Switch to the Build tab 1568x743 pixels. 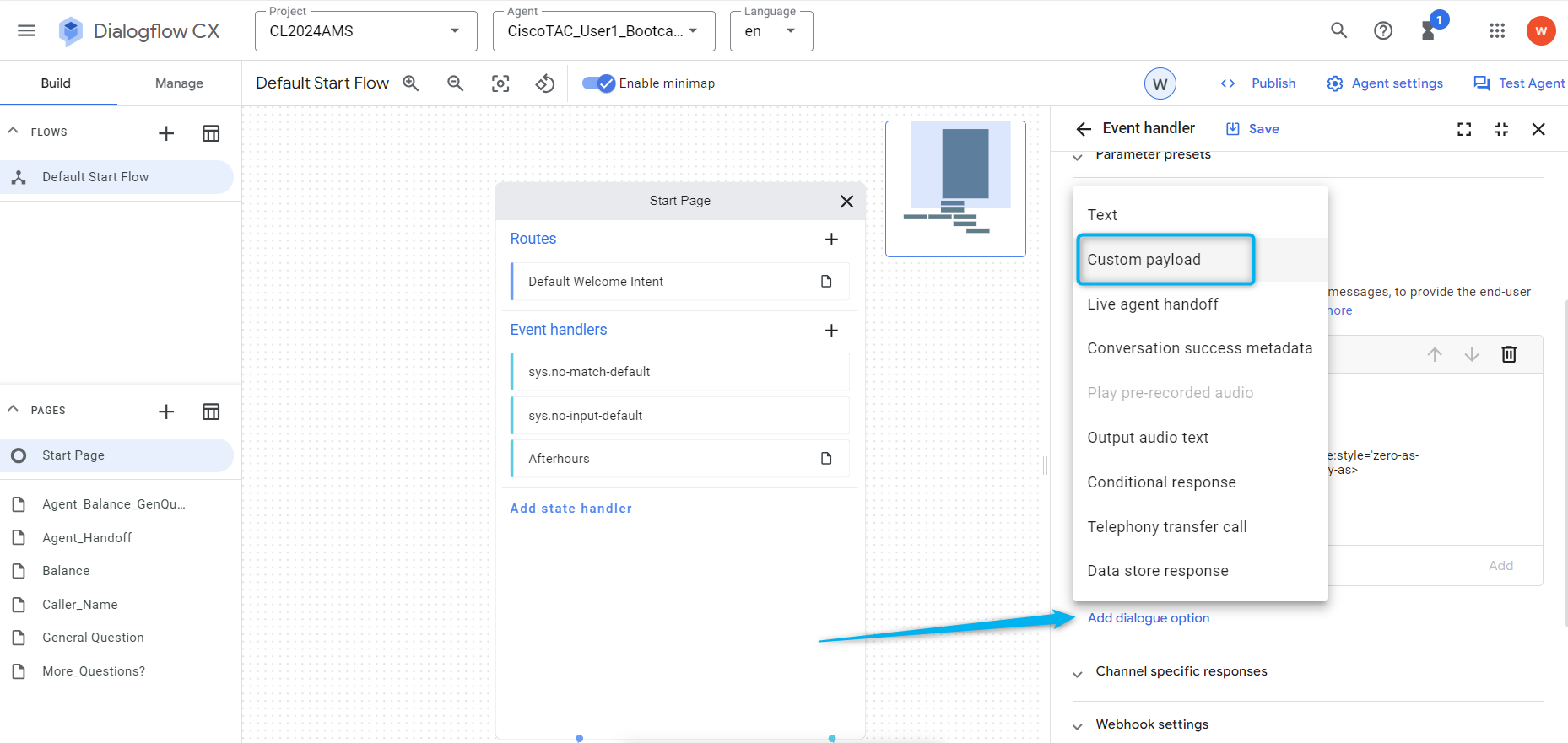coord(56,83)
